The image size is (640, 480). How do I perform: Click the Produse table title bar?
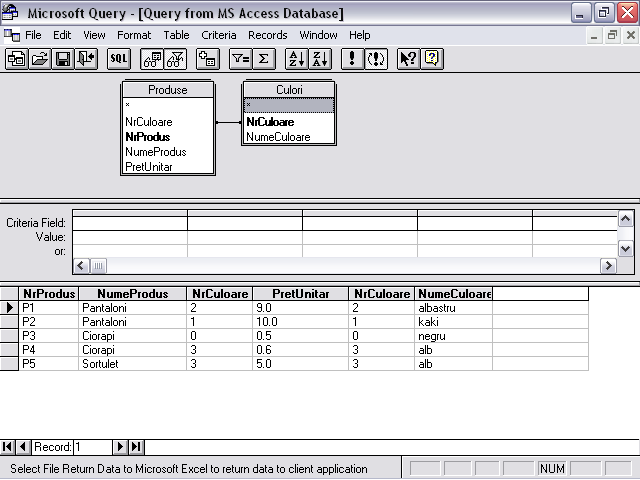point(168,89)
